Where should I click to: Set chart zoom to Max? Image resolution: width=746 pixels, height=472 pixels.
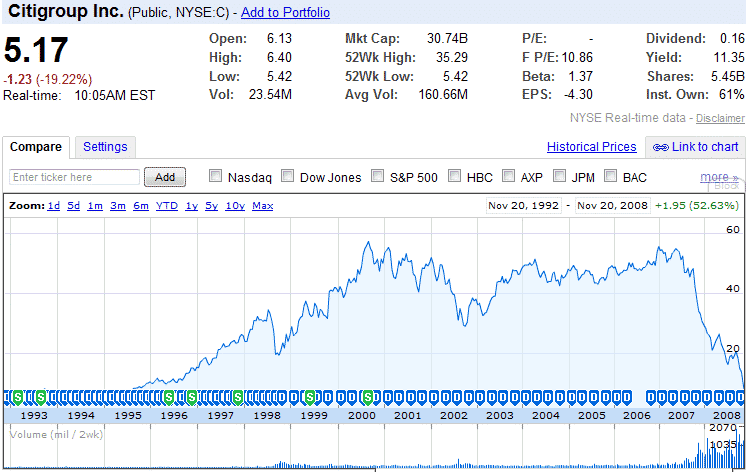point(263,206)
